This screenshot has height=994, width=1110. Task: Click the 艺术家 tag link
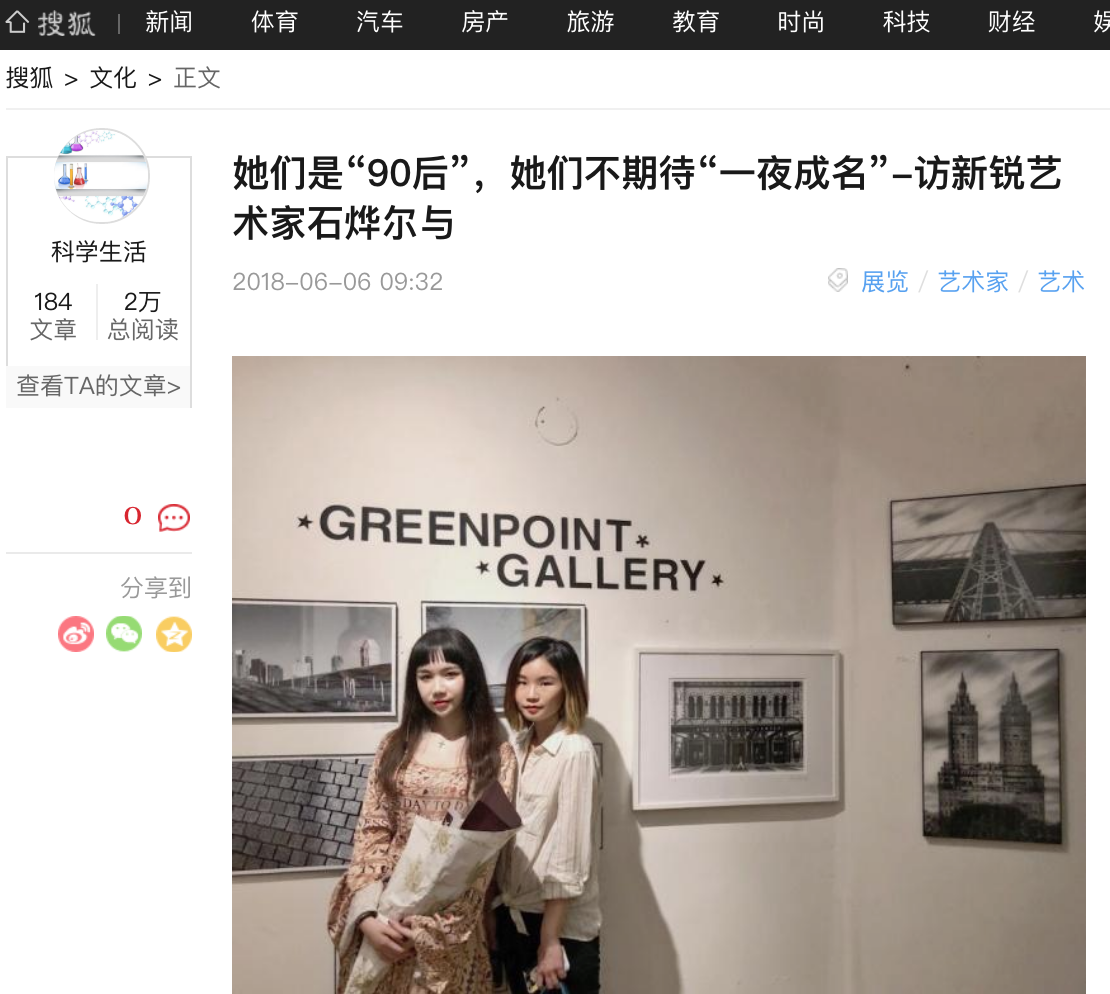point(973,282)
